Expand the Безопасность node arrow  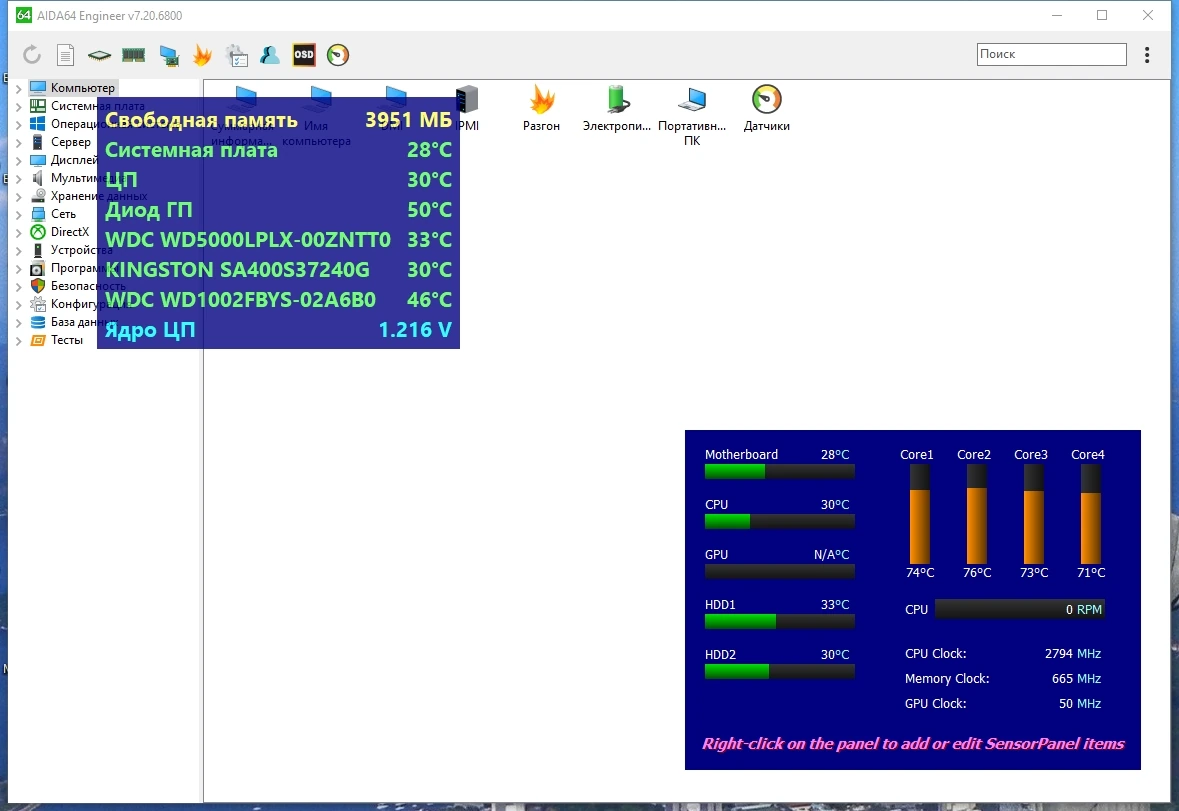point(19,286)
